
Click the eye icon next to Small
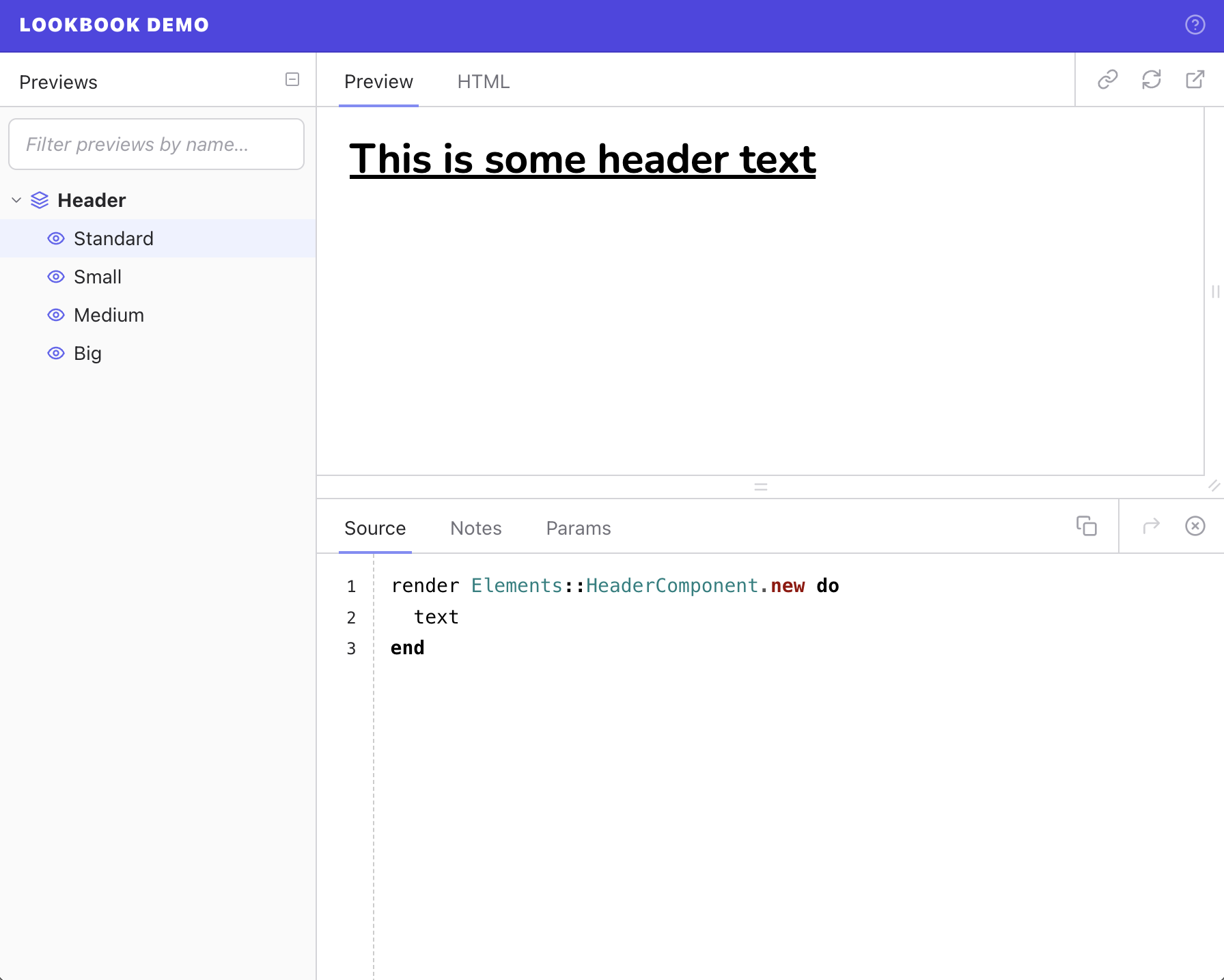tap(56, 277)
